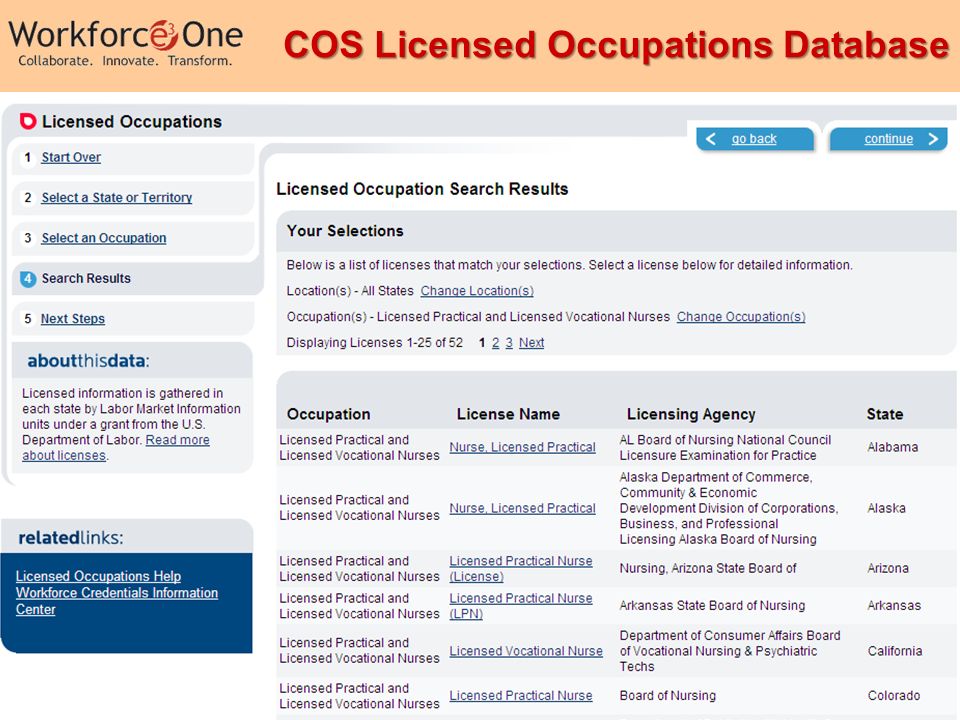Click California row Occupation cell
Screen dimensions: 960x720
(359, 651)
